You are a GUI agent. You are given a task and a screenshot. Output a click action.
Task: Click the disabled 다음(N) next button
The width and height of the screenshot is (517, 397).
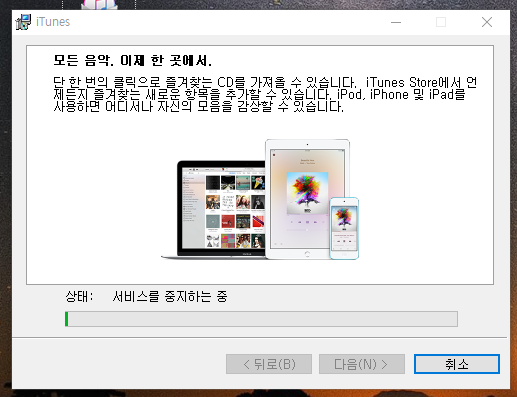click(x=362, y=364)
